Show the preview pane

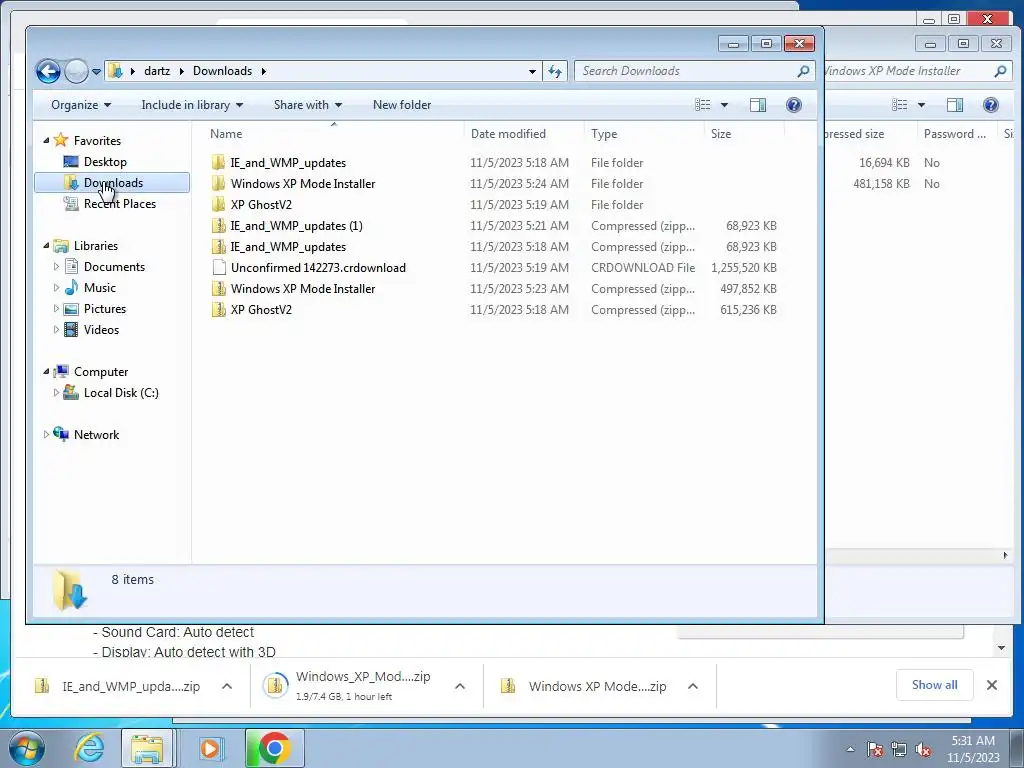tap(758, 105)
